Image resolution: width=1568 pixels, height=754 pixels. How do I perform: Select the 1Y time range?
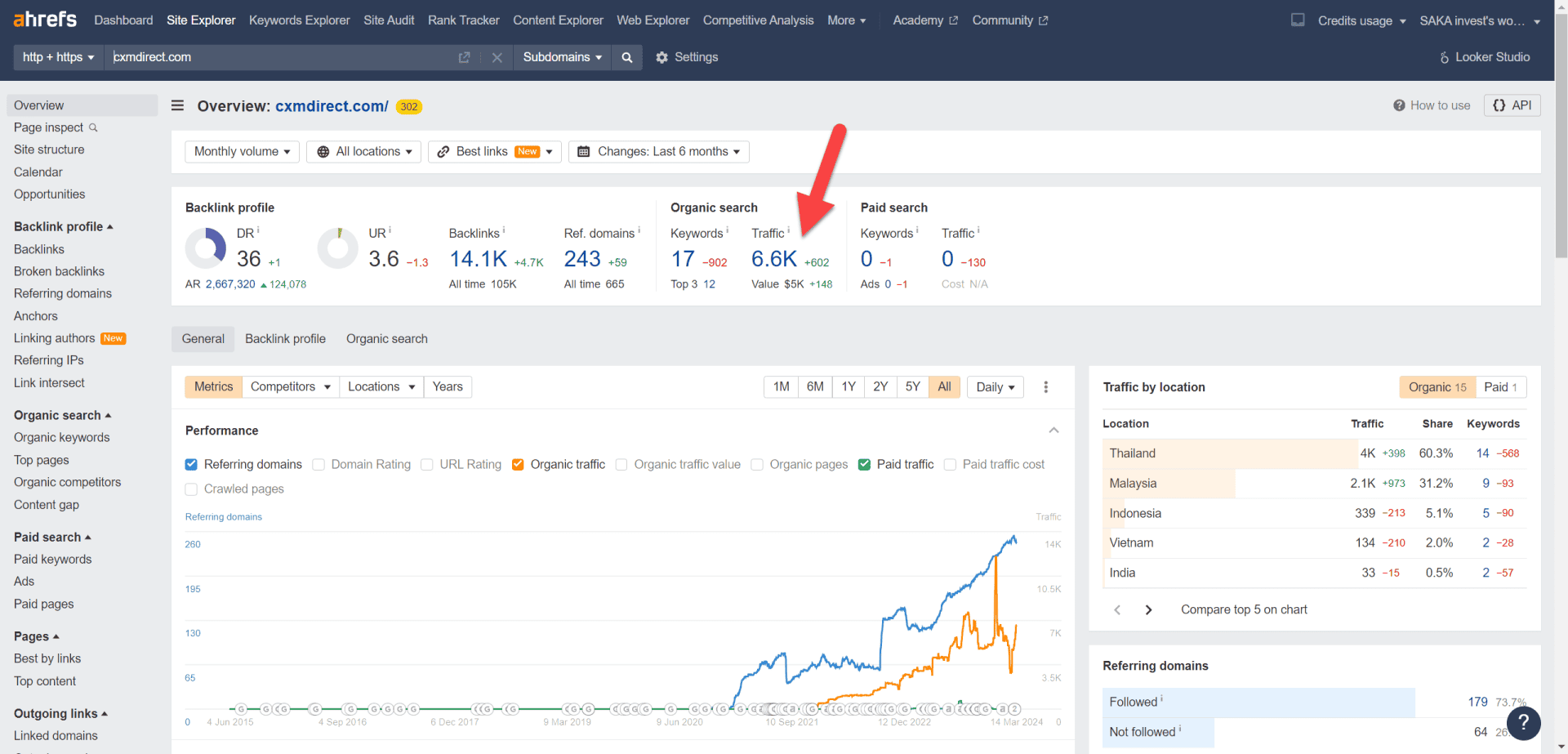tap(849, 387)
